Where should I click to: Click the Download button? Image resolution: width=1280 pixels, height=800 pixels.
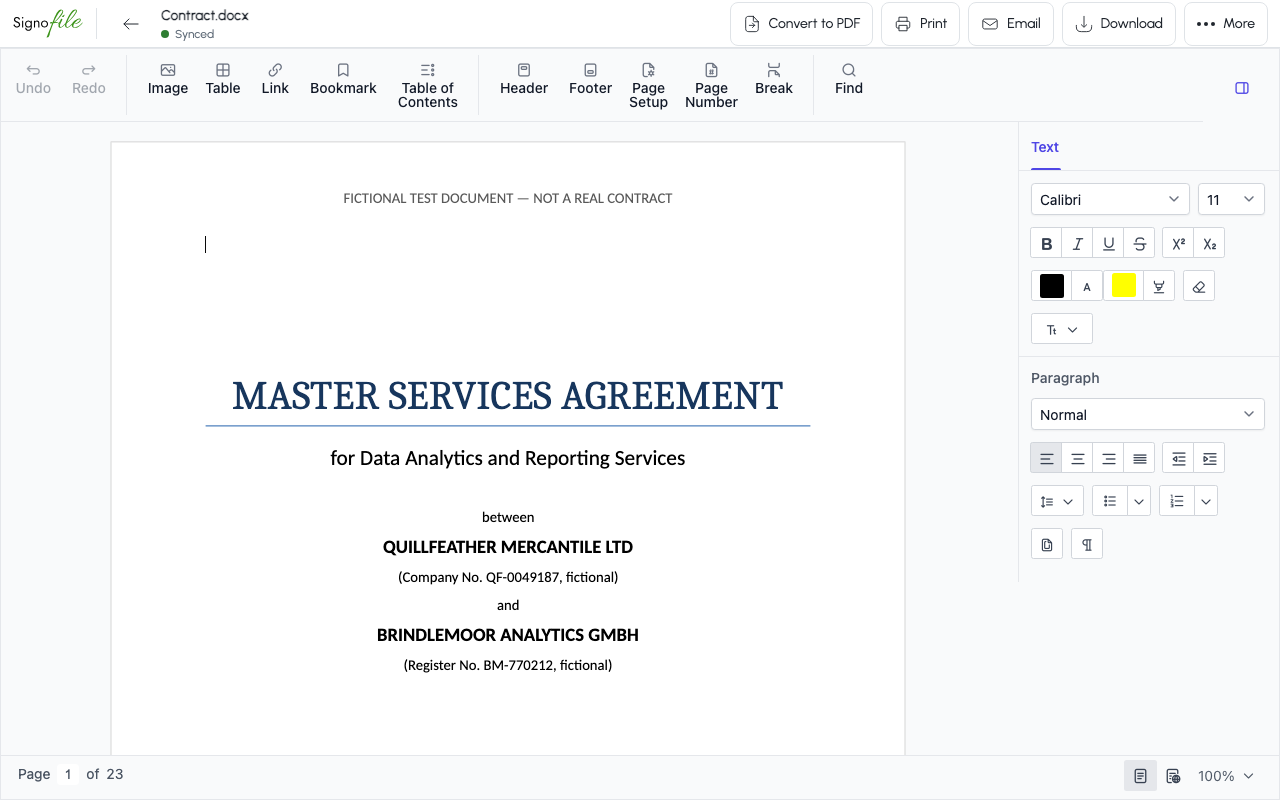(1119, 24)
